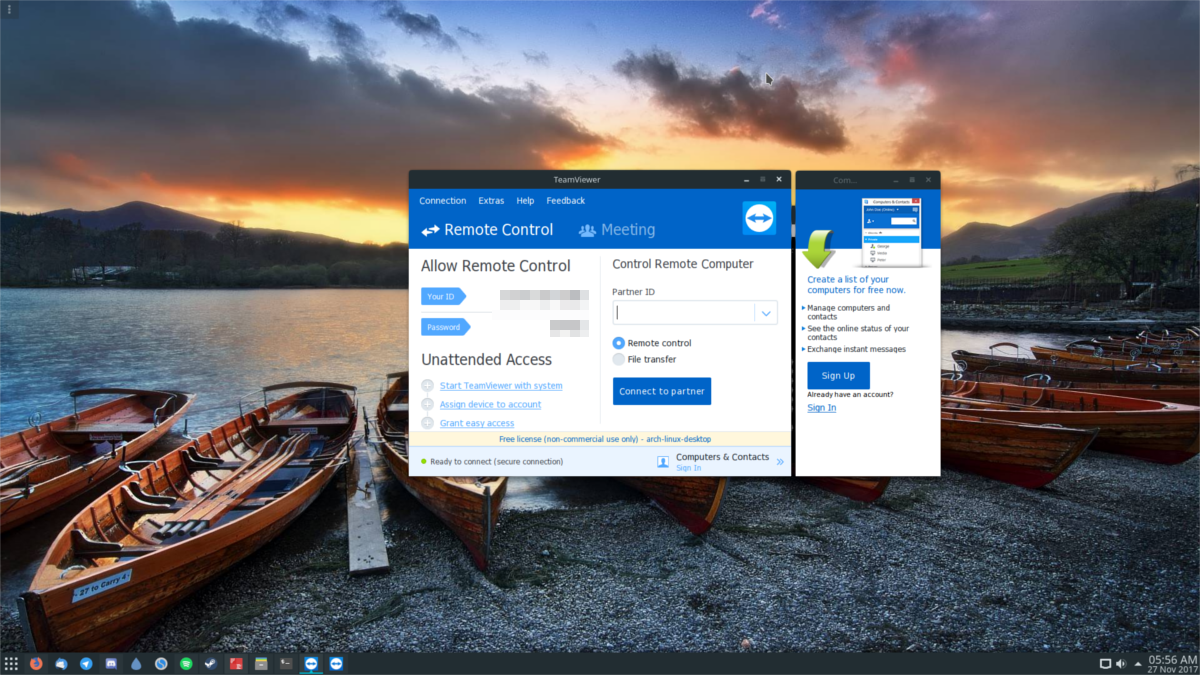Click Connect to partner button
Viewport: 1200px width, 675px height.
click(662, 391)
